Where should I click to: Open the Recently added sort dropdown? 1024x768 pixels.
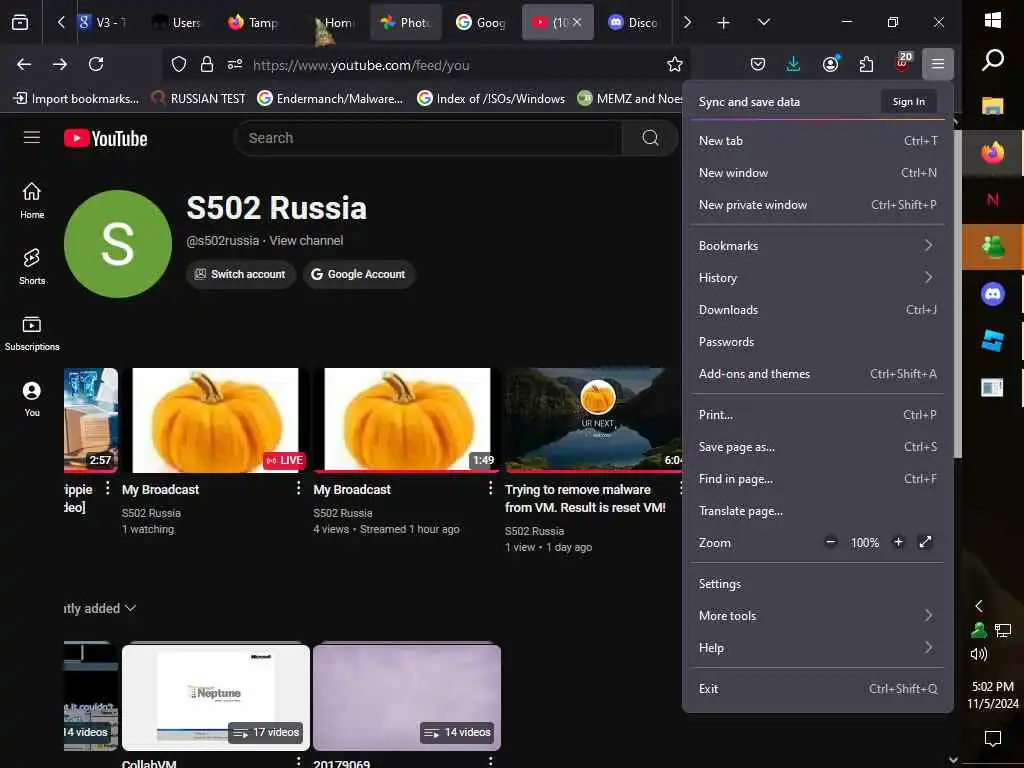(100, 608)
